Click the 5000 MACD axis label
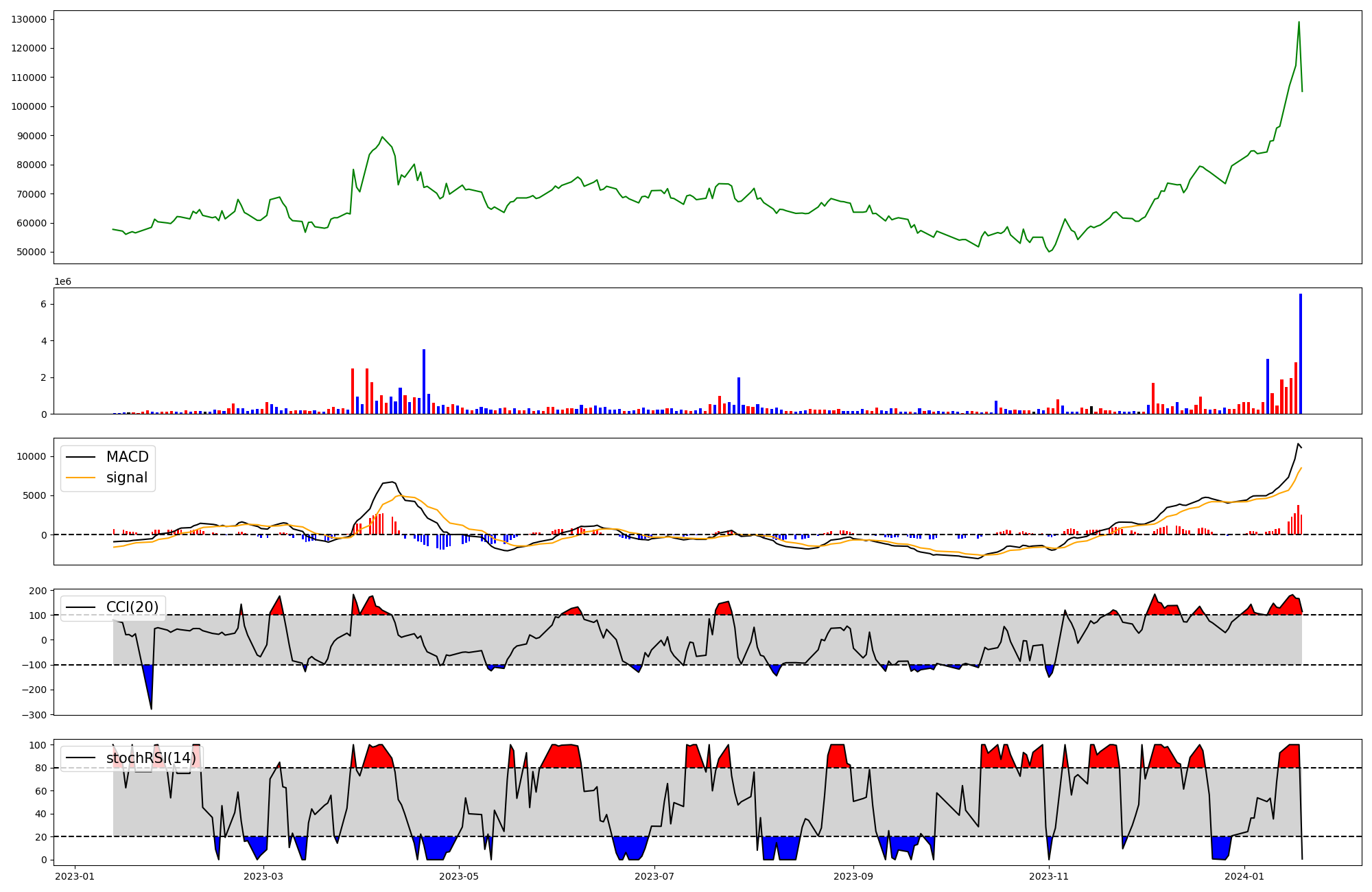This screenshot has height=892, width=1372. click(34, 495)
